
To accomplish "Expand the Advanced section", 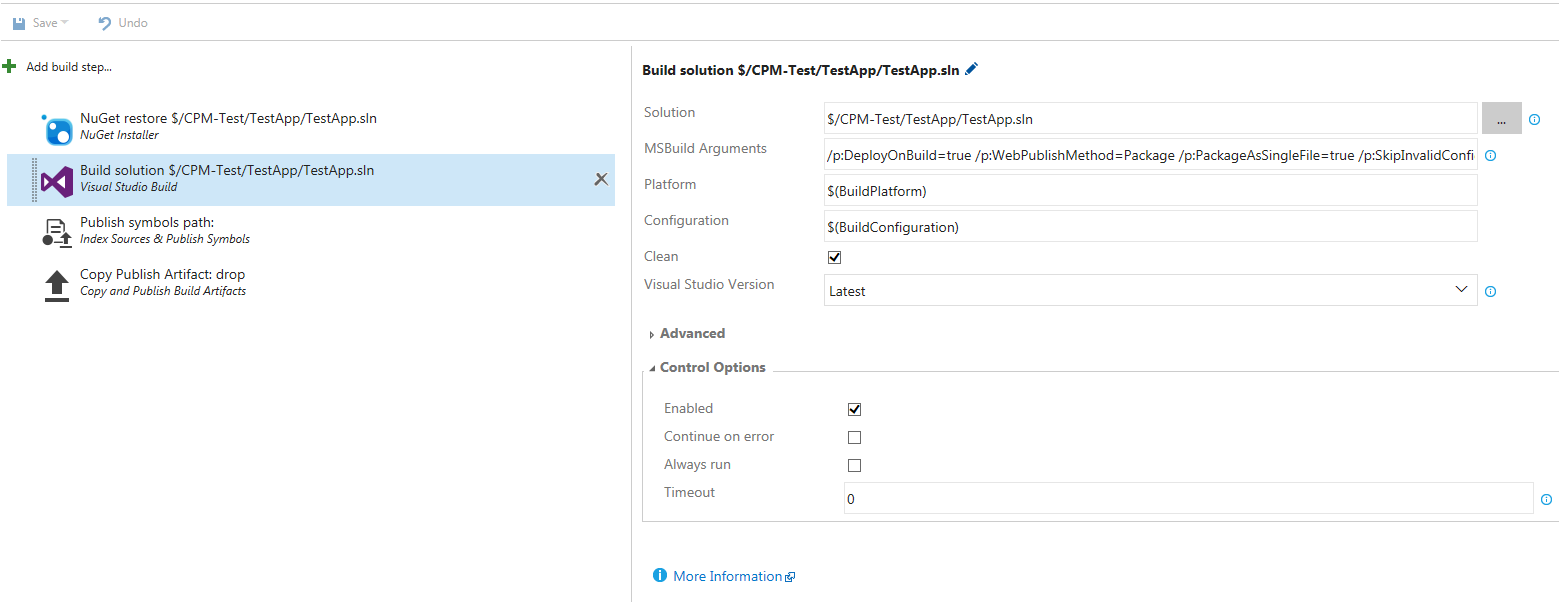I will click(x=691, y=334).
